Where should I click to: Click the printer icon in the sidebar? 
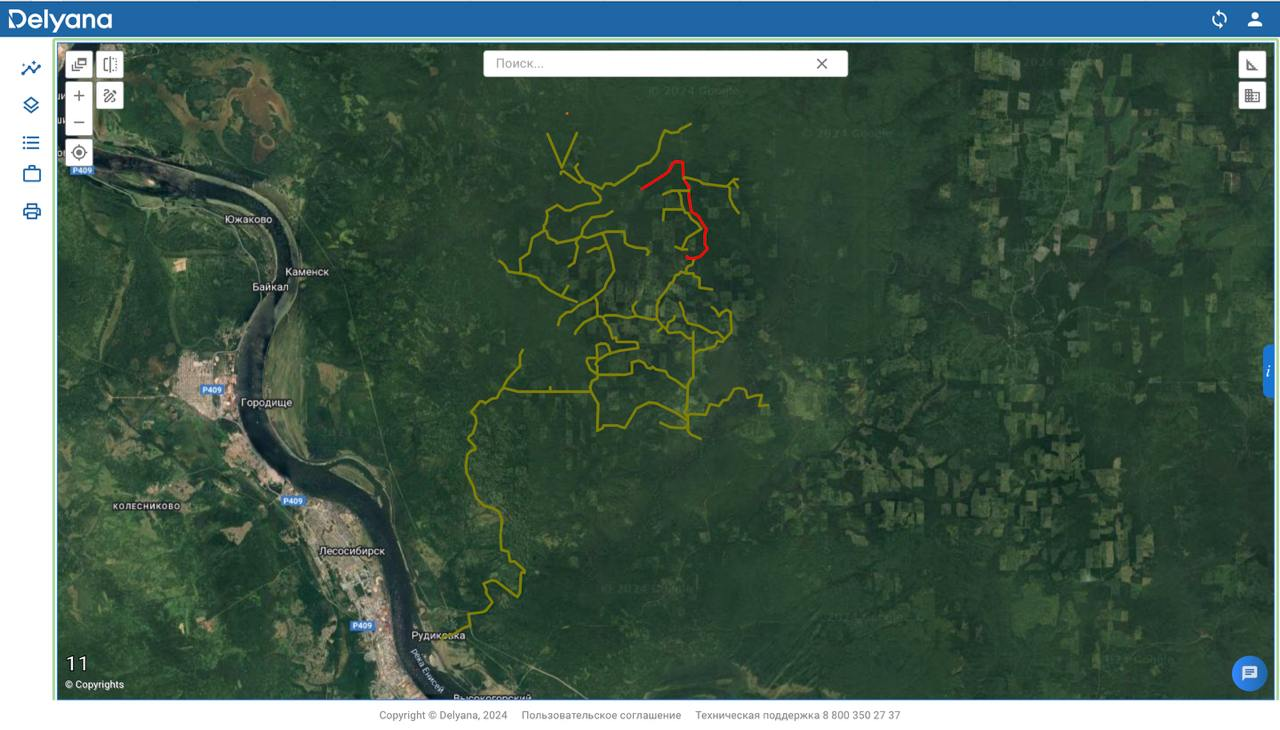[x=31, y=211]
